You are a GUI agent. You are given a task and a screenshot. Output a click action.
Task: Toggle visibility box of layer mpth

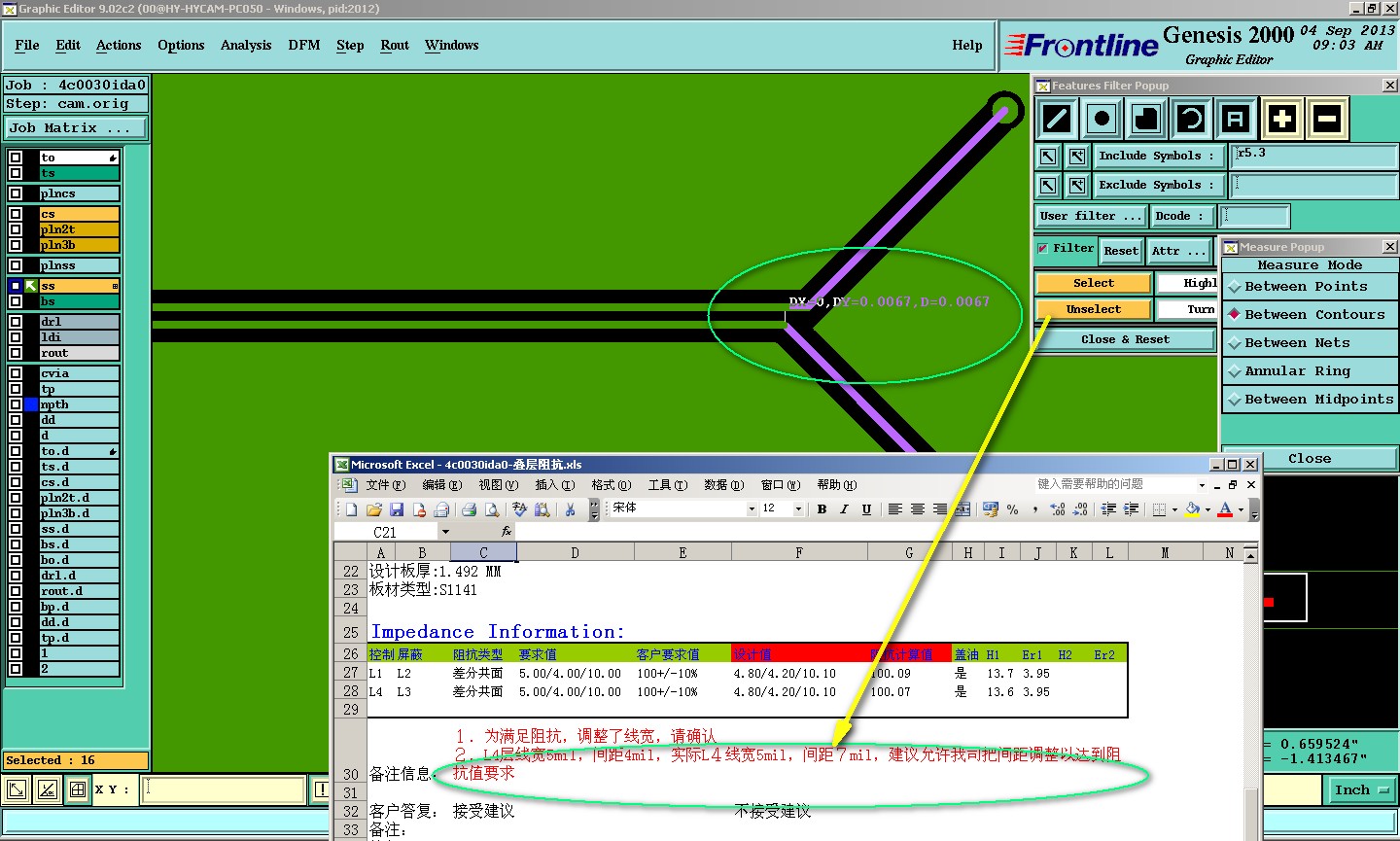[x=16, y=404]
